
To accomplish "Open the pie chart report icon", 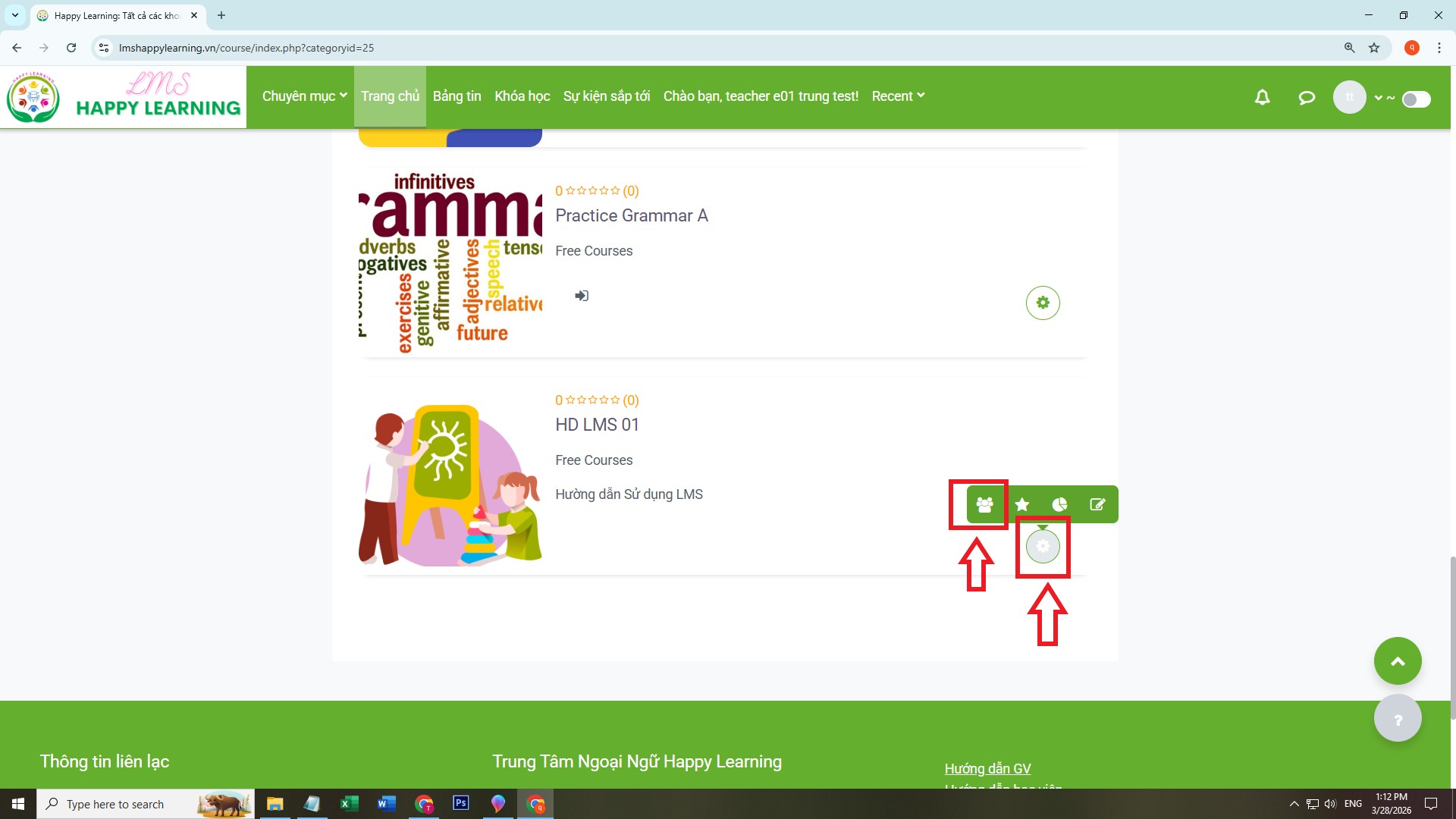I will pos(1059,504).
